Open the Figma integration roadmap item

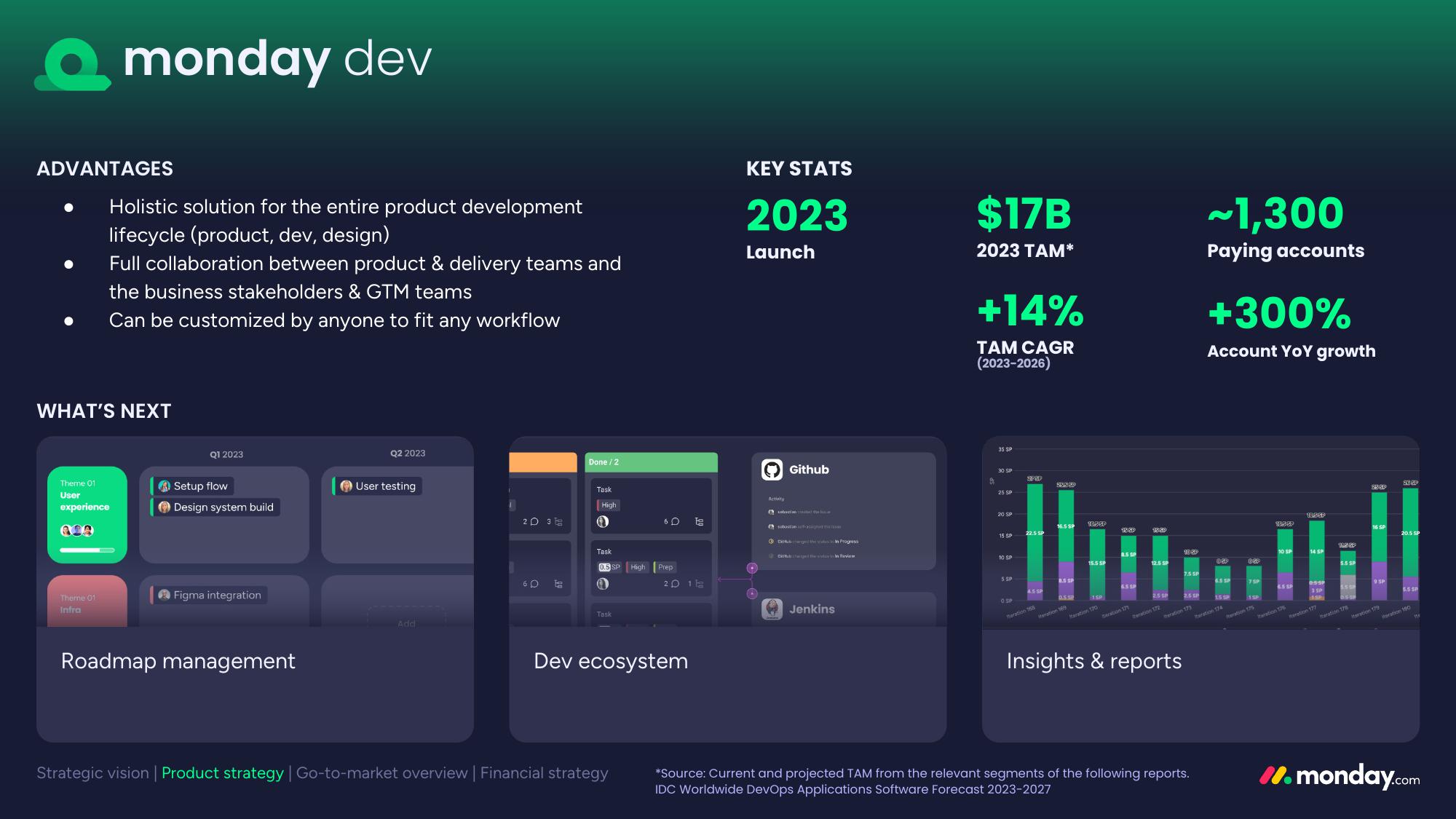pos(209,596)
